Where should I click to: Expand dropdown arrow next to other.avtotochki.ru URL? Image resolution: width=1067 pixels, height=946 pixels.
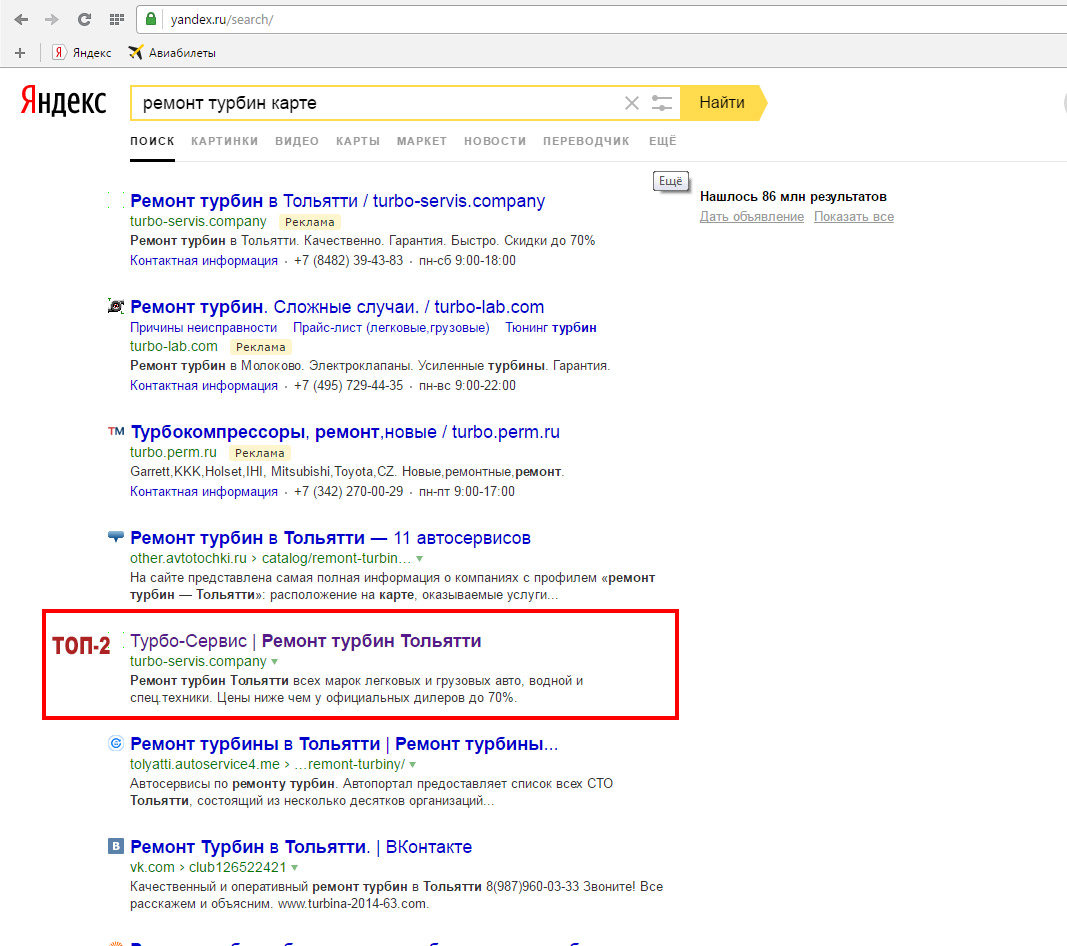[419, 559]
